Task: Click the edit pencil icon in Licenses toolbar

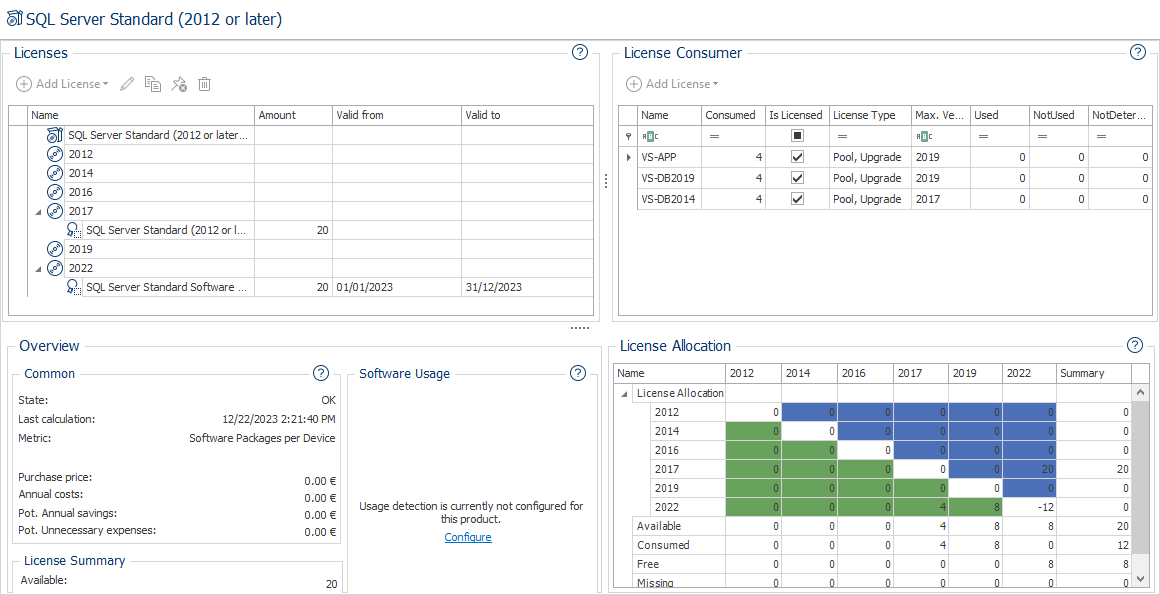Action: (127, 84)
